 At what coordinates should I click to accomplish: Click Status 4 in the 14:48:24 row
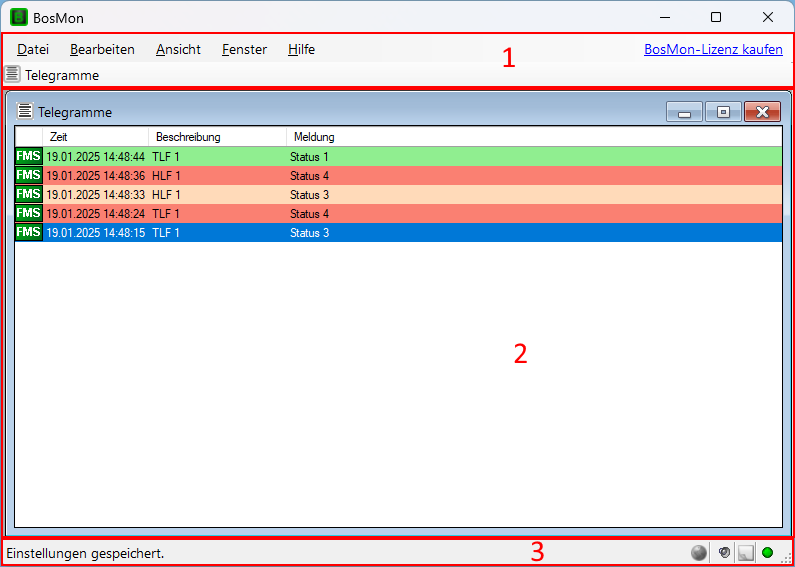pyautogui.click(x=309, y=214)
